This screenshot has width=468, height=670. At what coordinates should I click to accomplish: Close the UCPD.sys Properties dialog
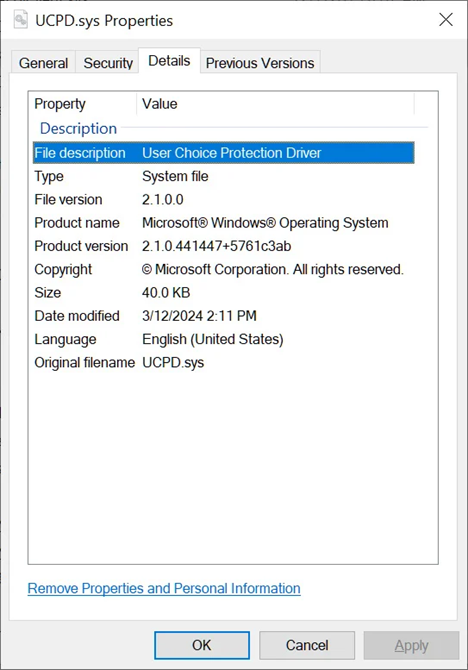446,20
